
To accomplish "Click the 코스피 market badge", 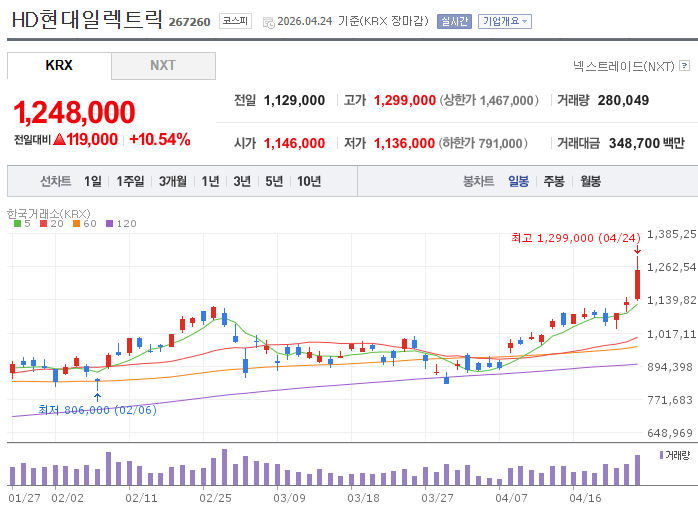I will click(x=235, y=21).
